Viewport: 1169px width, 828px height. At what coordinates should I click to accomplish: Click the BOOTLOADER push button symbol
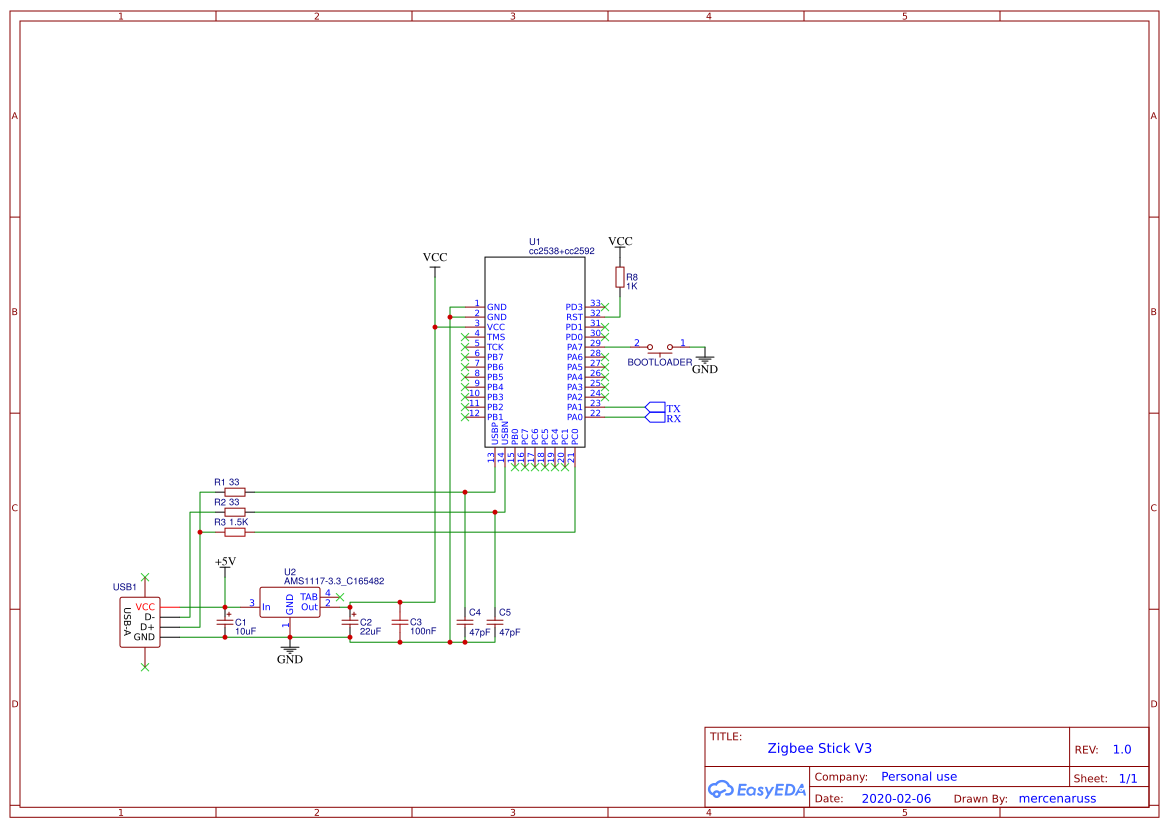[661, 353]
